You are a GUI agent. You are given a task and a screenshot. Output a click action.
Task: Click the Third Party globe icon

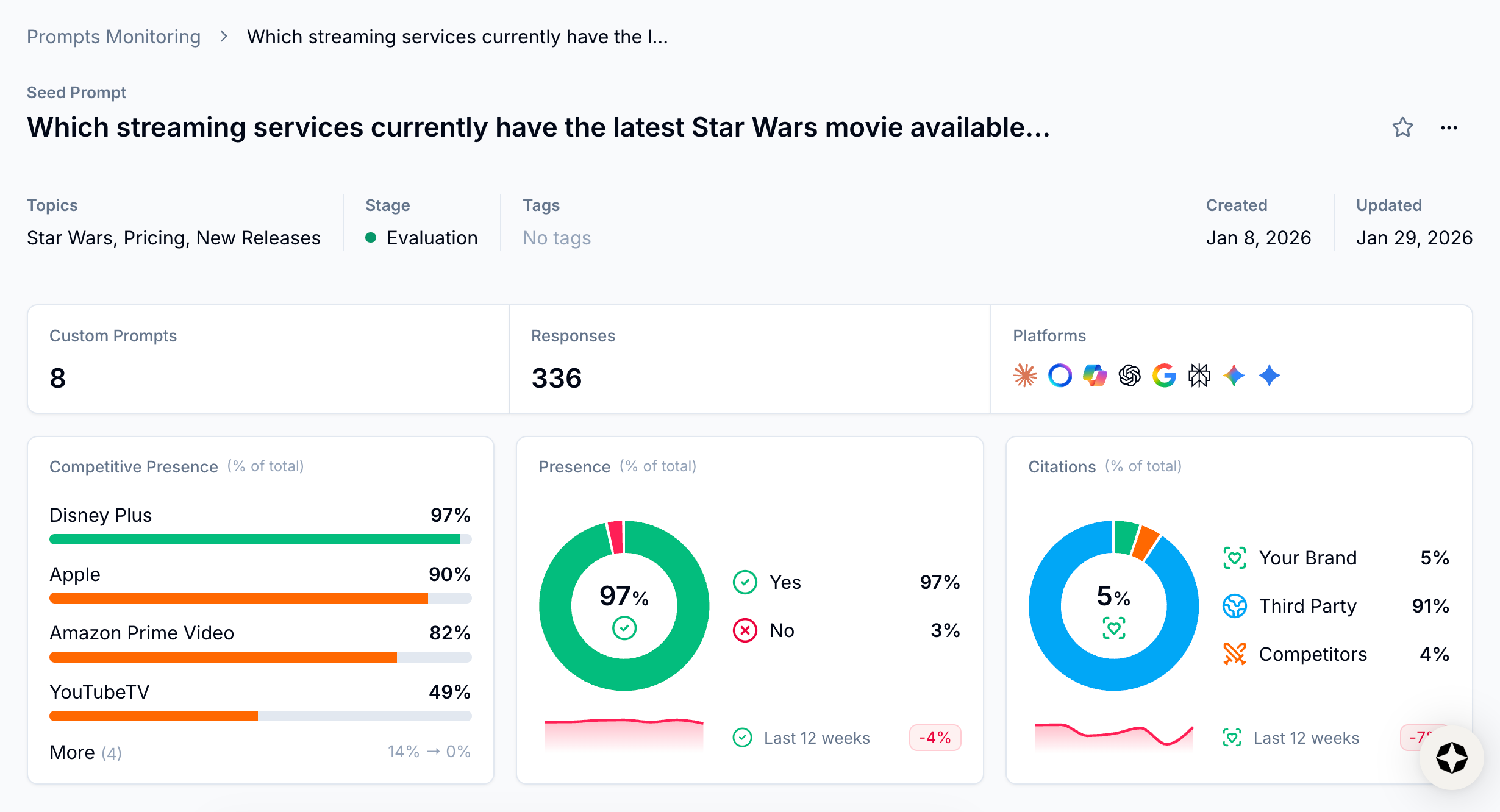coord(1235,606)
